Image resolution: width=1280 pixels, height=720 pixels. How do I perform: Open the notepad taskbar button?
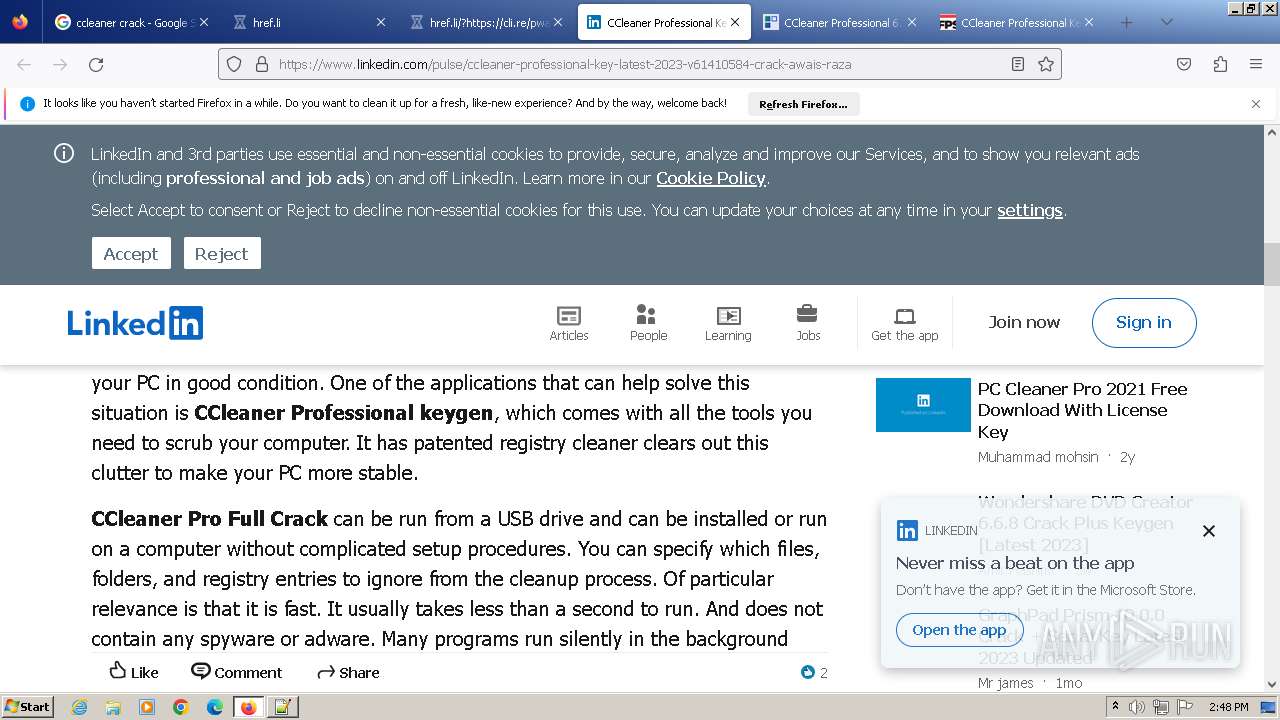(283, 707)
